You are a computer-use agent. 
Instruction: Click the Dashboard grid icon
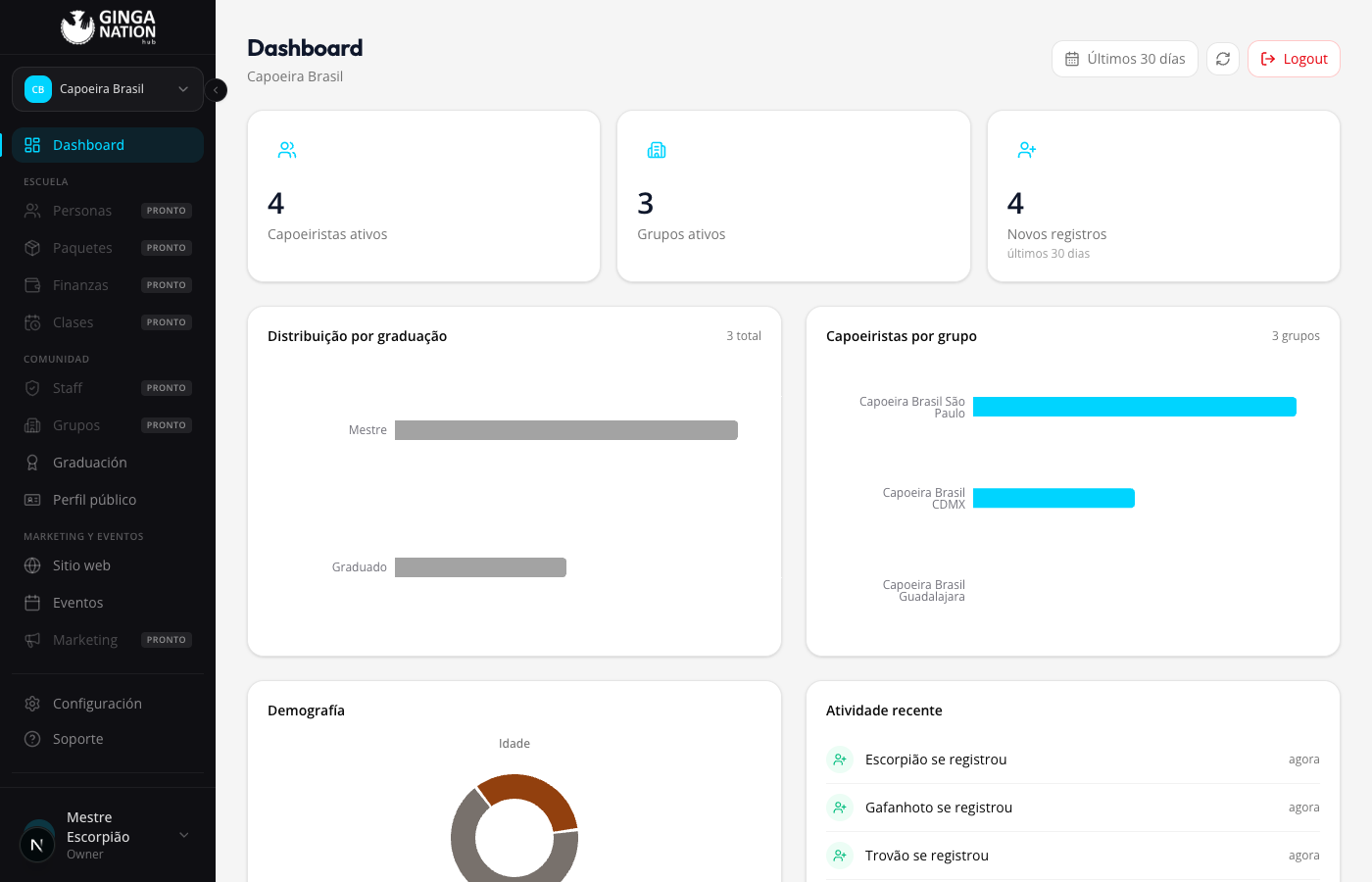tap(32, 145)
